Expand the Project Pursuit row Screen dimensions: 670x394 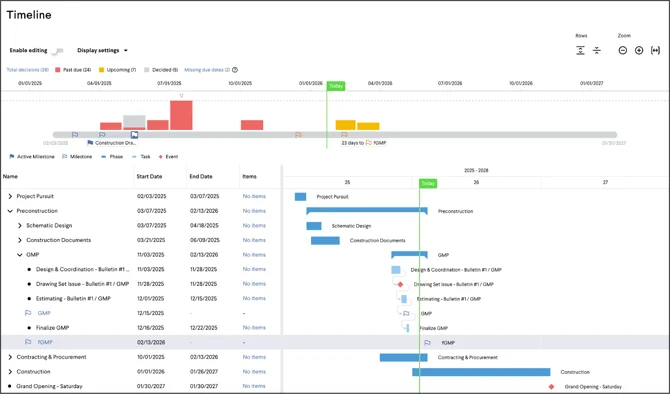10,196
